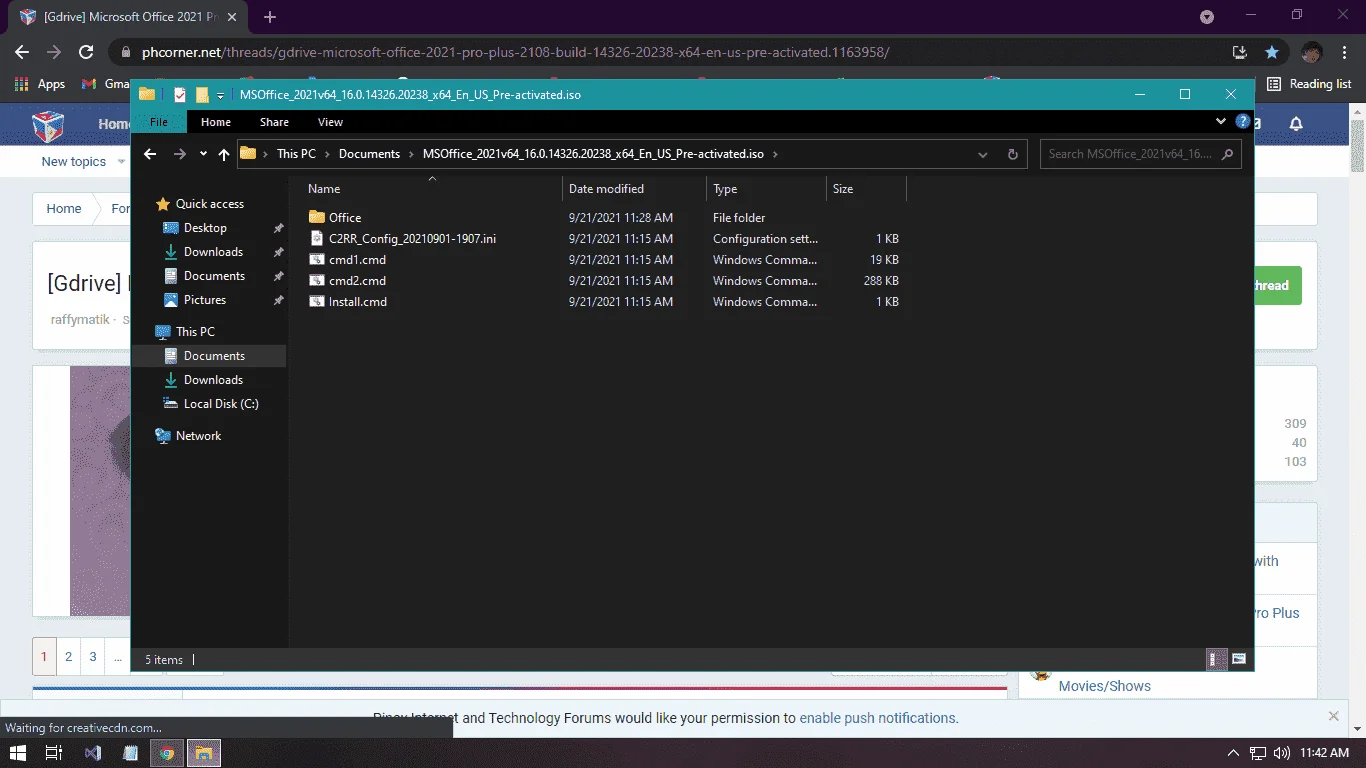Open Pictures in the navigation pane
This screenshot has width=1366, height=768.
coord(204,300)
